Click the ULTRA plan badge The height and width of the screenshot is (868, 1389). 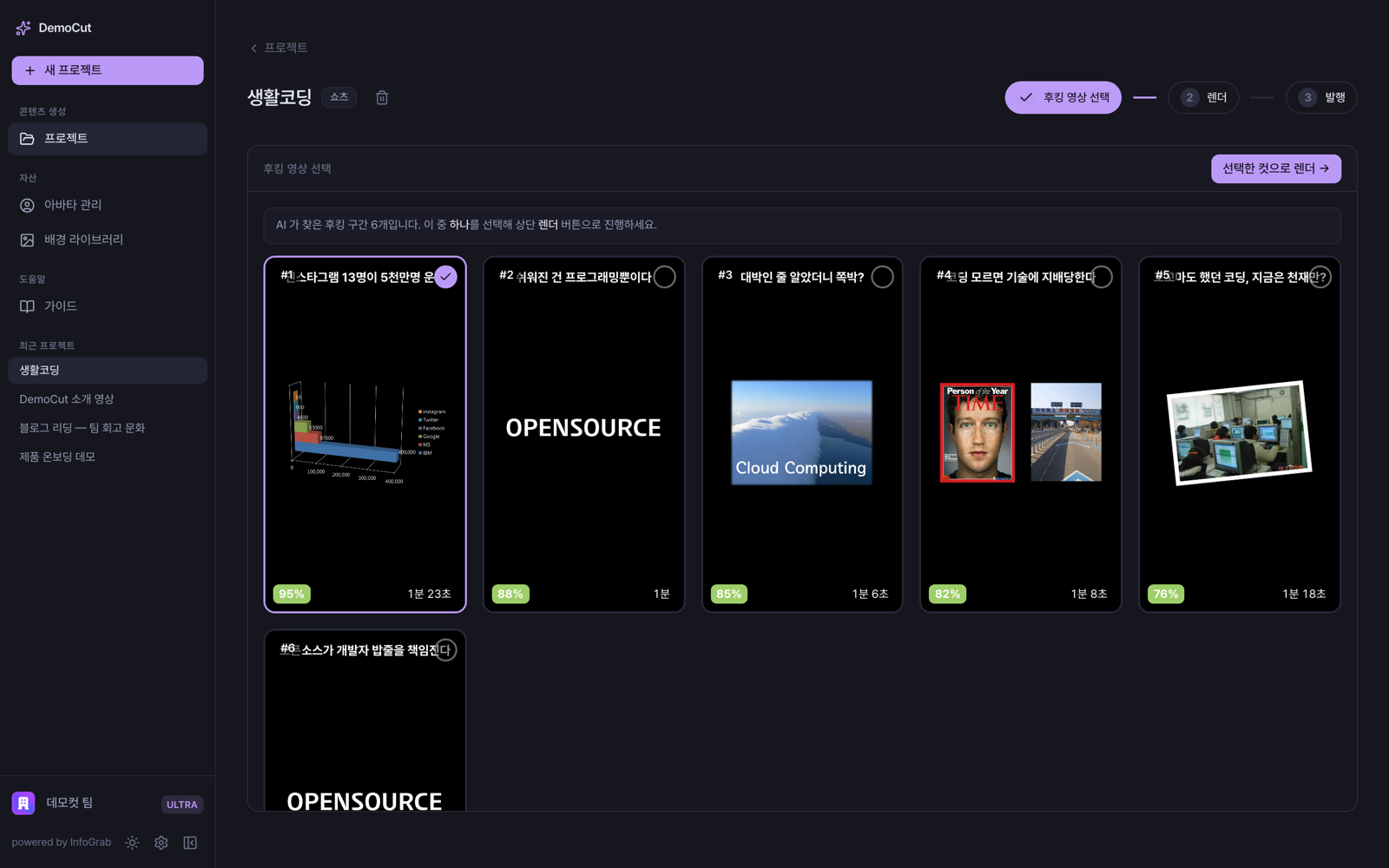tap(182, 805)
